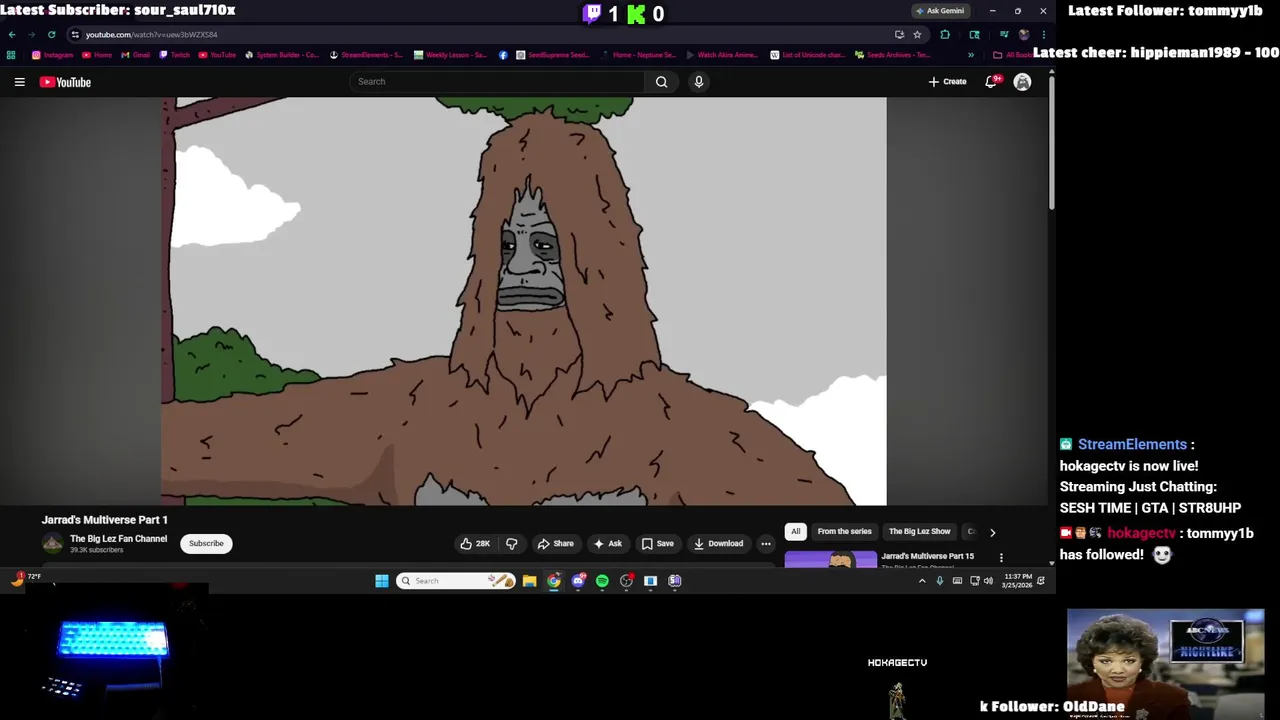Open the Instagram bookmark
The height and width of the screenshot is (720, 1280).
point(53,55)
